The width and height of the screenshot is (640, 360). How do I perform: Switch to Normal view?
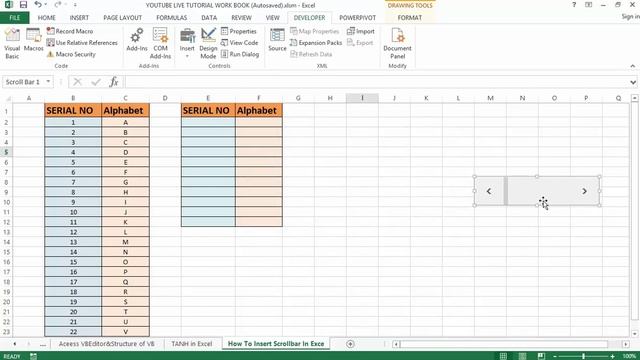[503, 356]
